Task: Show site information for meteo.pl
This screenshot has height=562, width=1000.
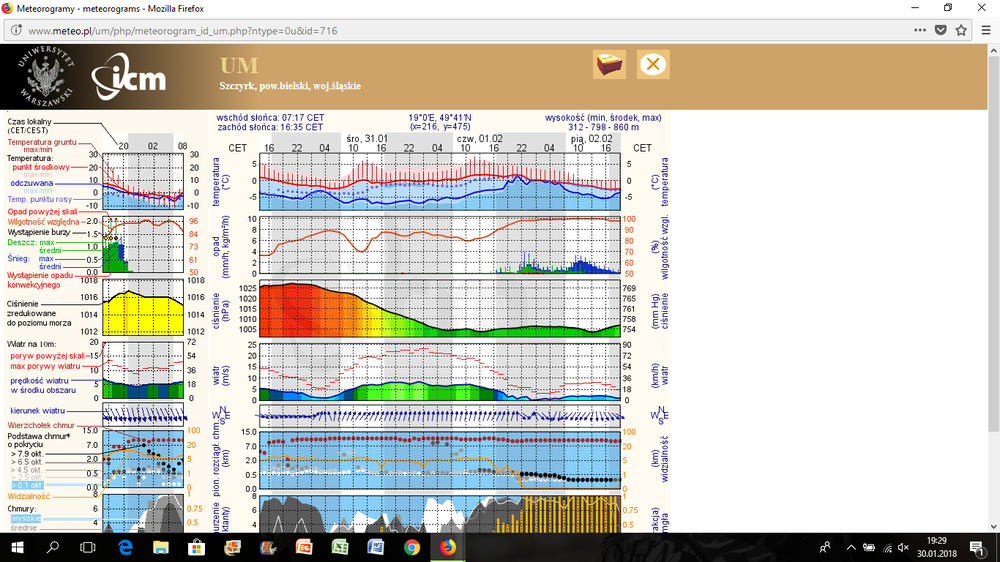Action: [16, 30]
